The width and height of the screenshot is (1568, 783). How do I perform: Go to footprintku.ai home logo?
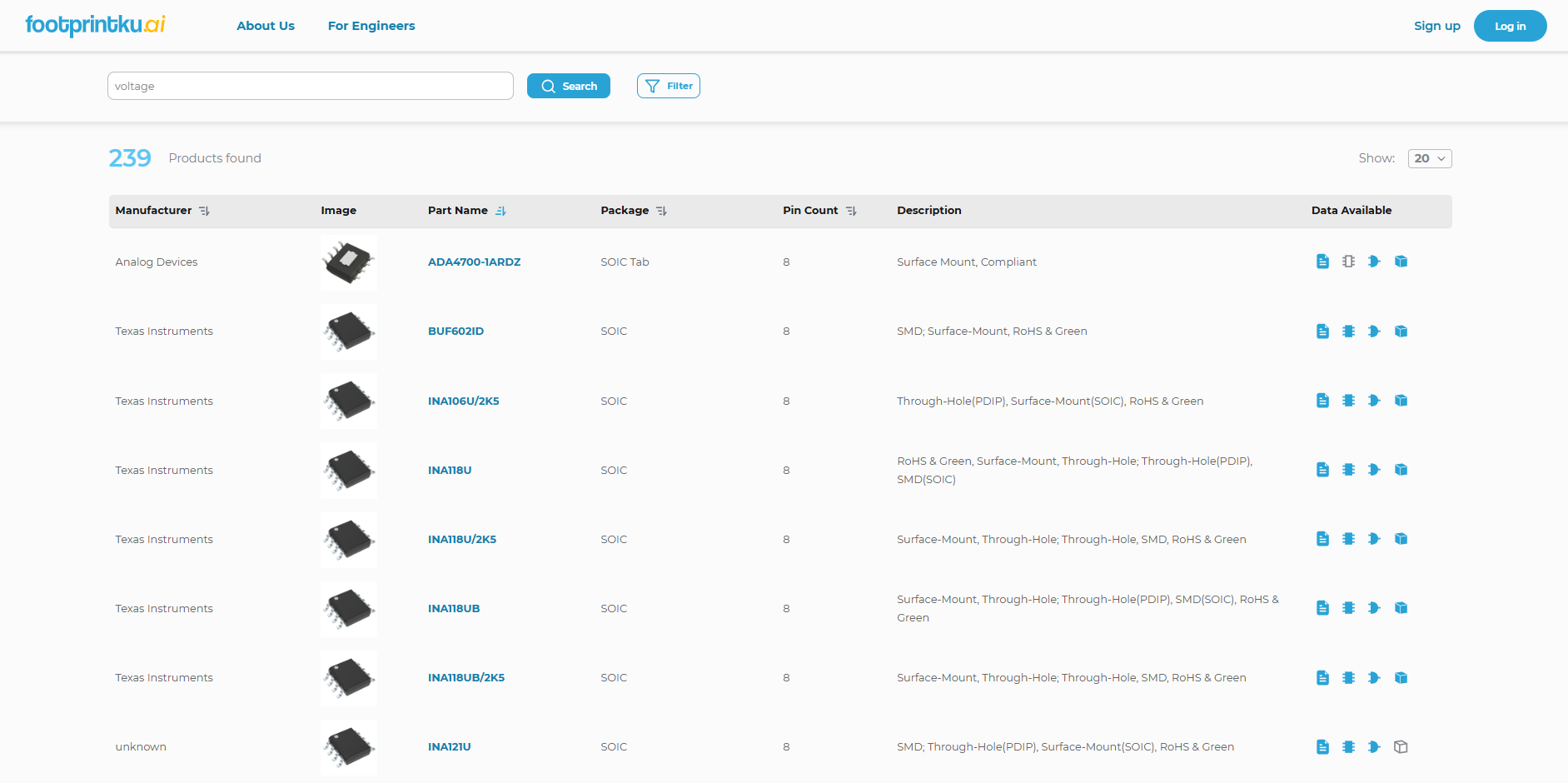click(x=95, y=25)
